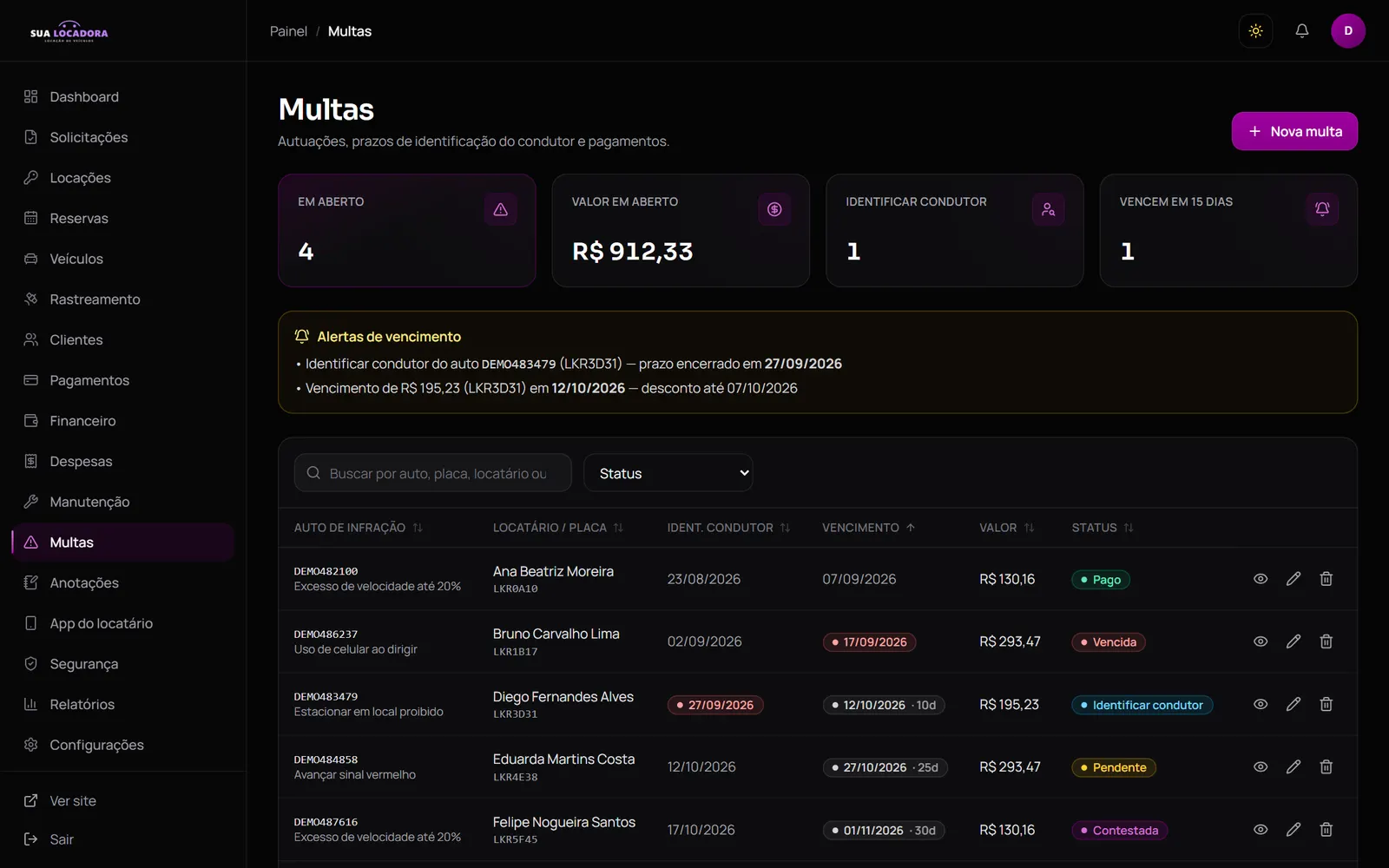Screen dimensions: 1389x868
Task: Create a new fine with Nova multa
Action: (x=1294, y=131)
